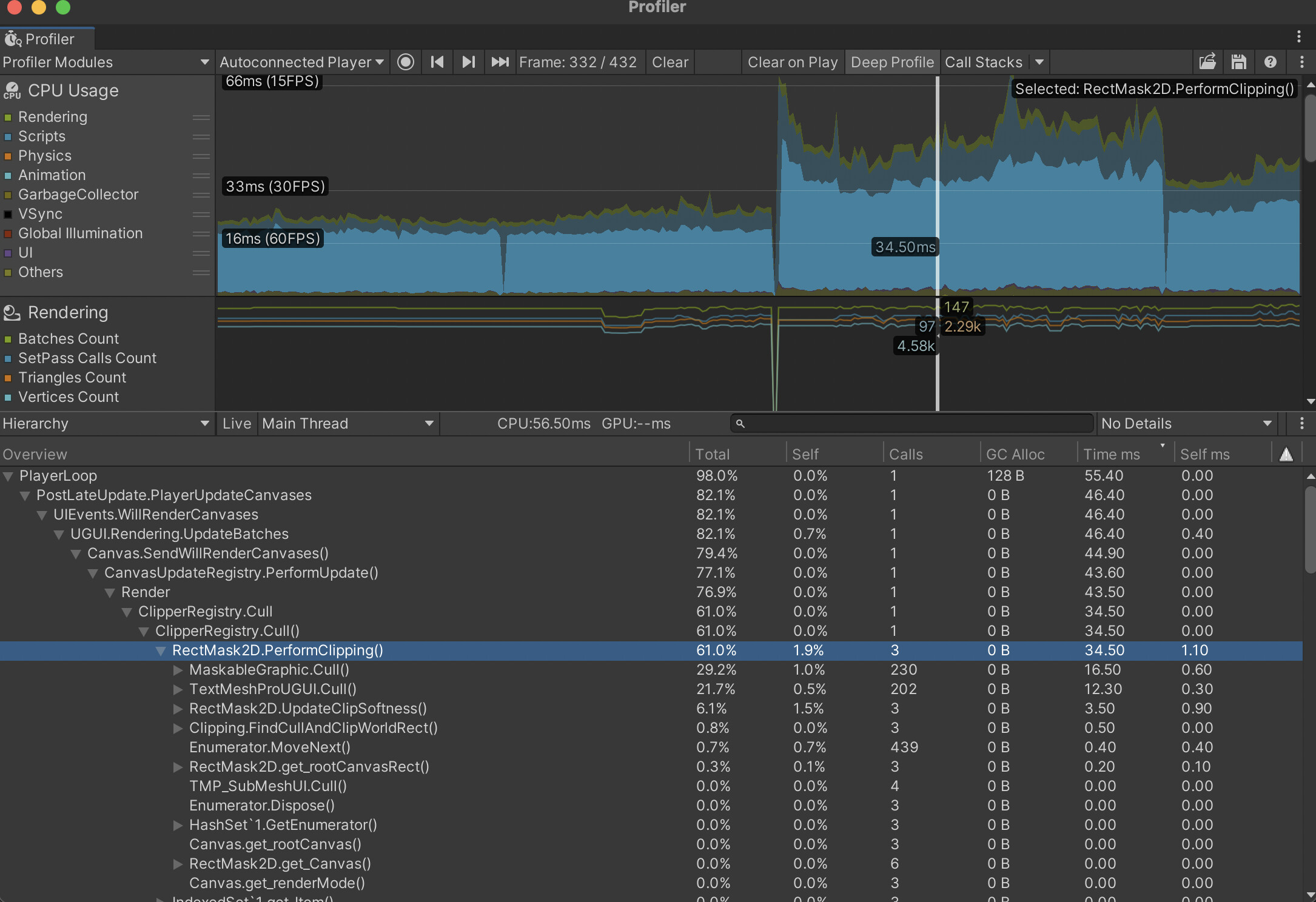Click the Live button
The height and width of the screenshot is (902, 1316).
(237, 424)
